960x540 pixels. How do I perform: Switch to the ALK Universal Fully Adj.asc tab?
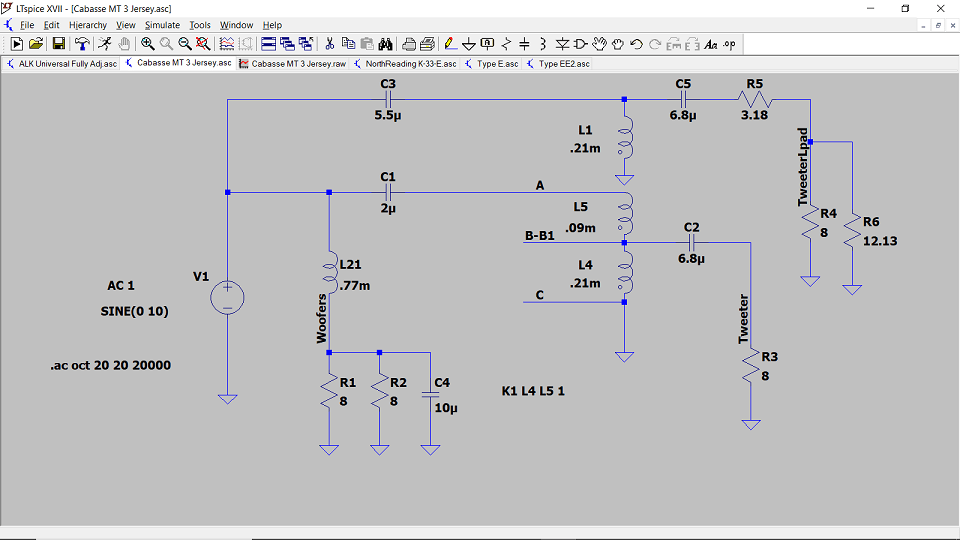(61, 64)
